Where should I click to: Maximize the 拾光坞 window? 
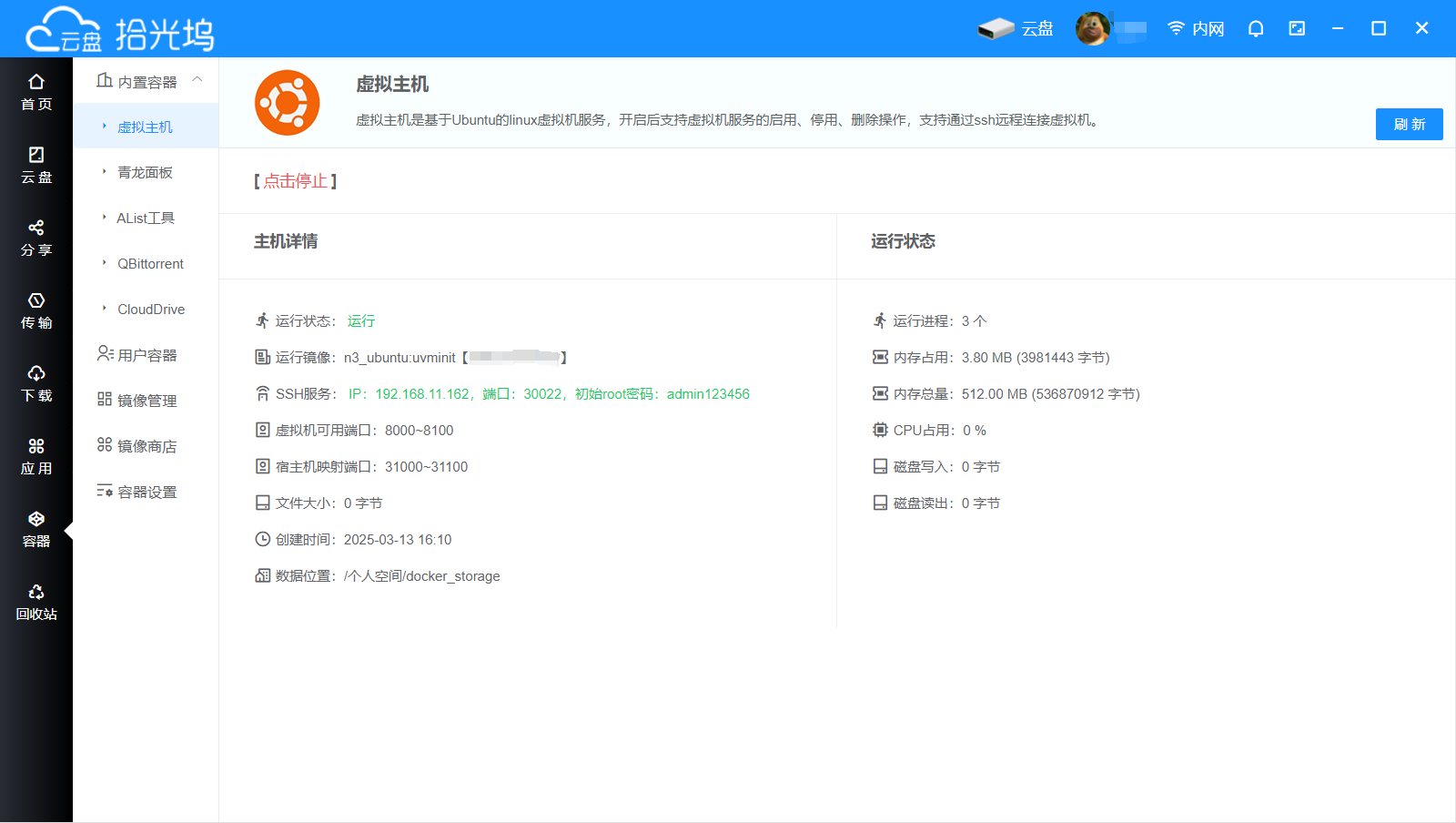(1379, 28)
